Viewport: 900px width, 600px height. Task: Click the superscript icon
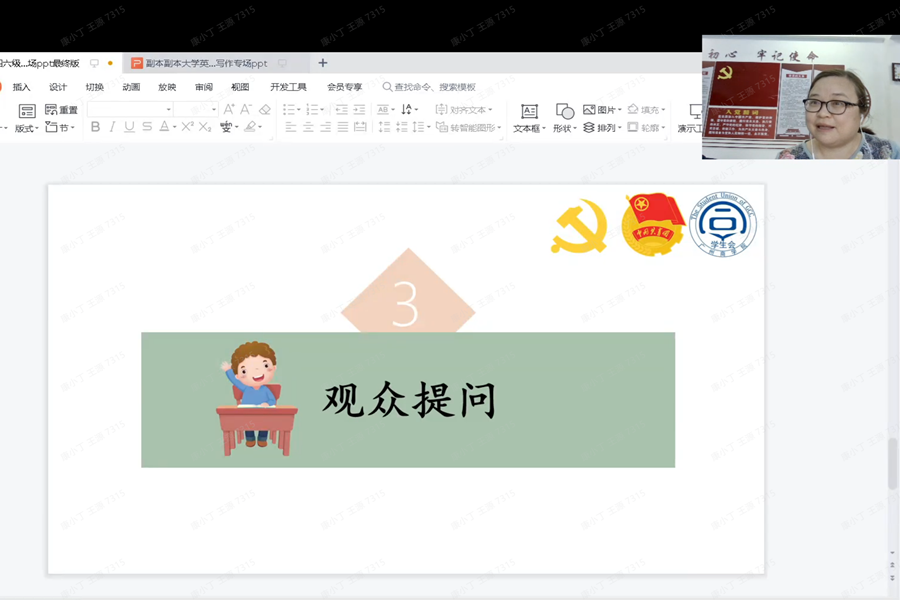point(187,127)
